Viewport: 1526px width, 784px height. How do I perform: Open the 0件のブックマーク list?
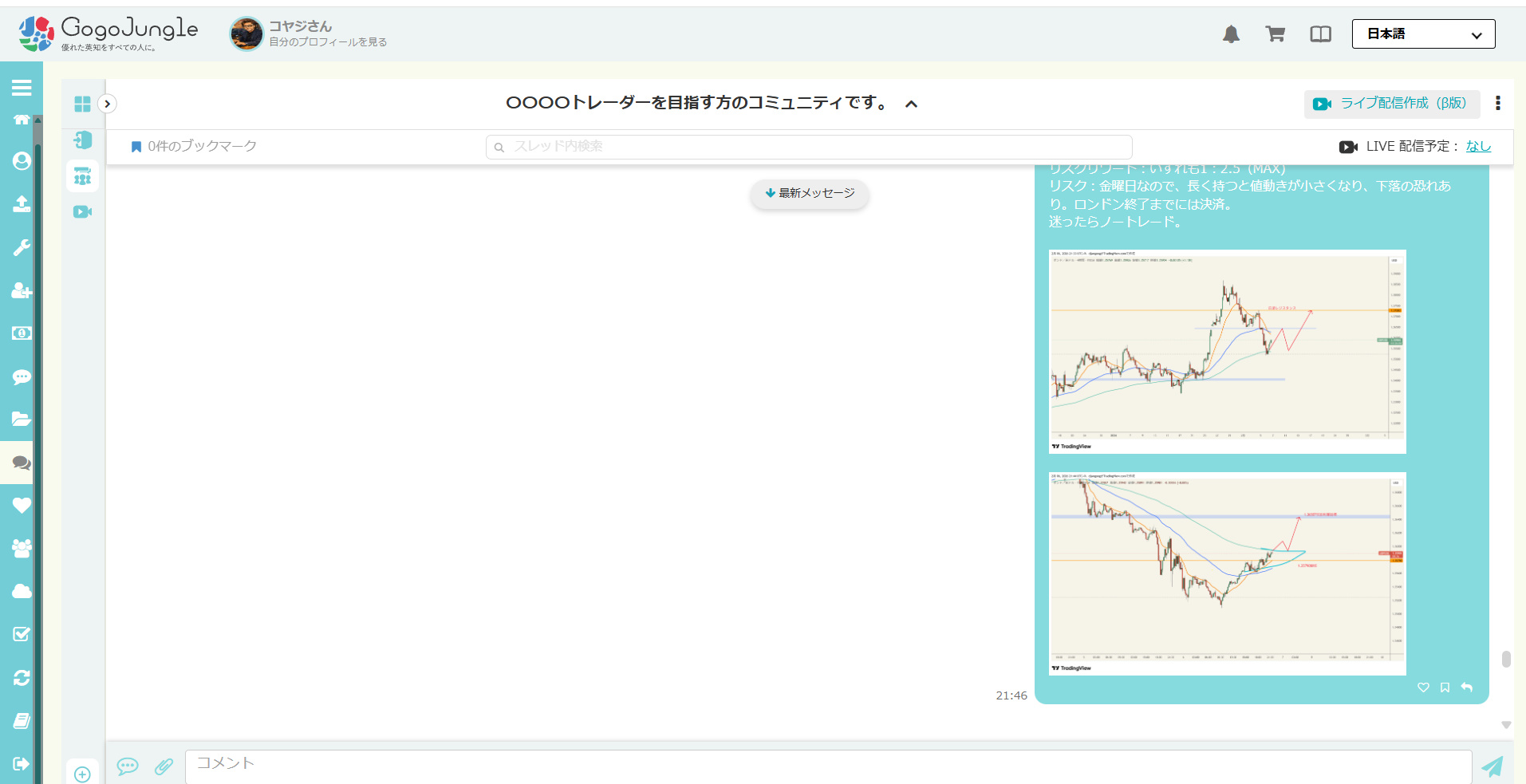pyautogui.click(x=194, y=146)
